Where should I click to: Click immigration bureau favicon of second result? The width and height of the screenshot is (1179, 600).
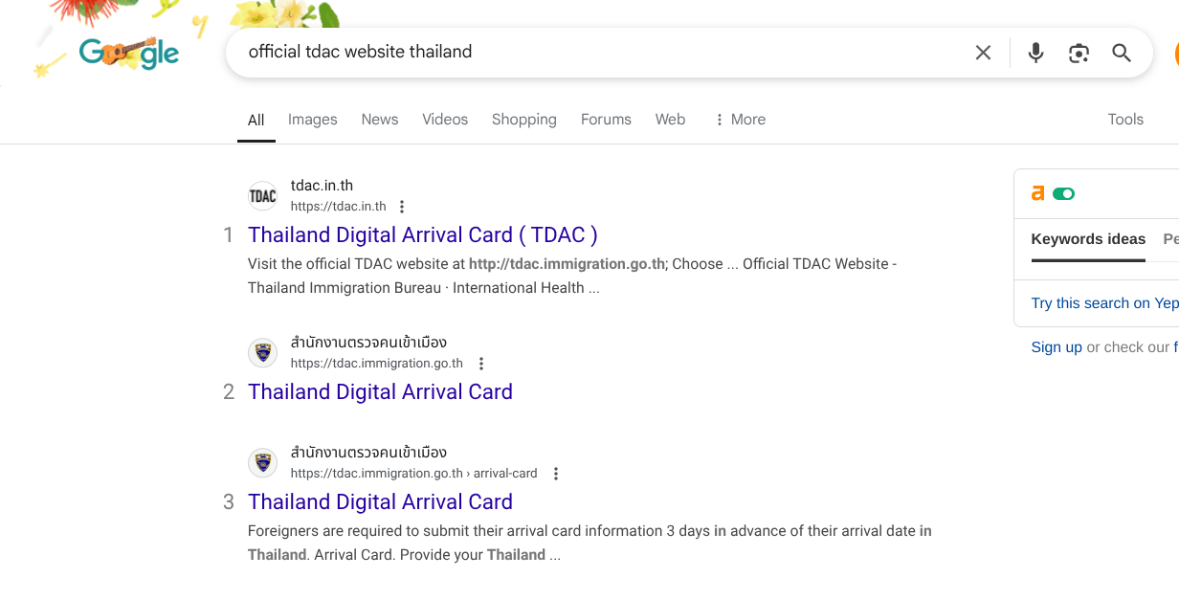coord(262,353)
